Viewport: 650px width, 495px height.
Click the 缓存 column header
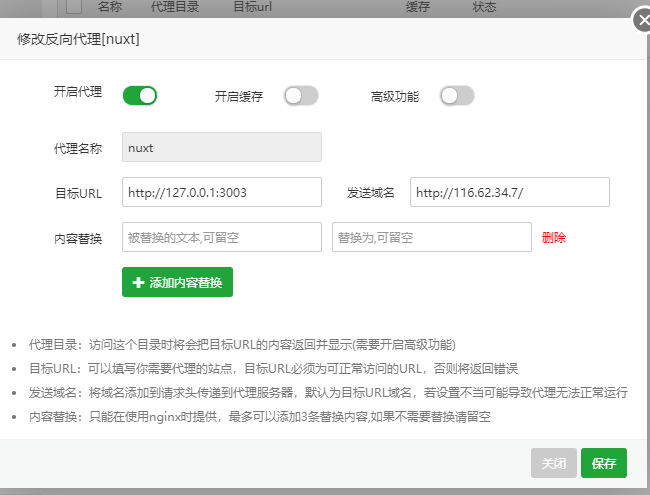point(418,6)
